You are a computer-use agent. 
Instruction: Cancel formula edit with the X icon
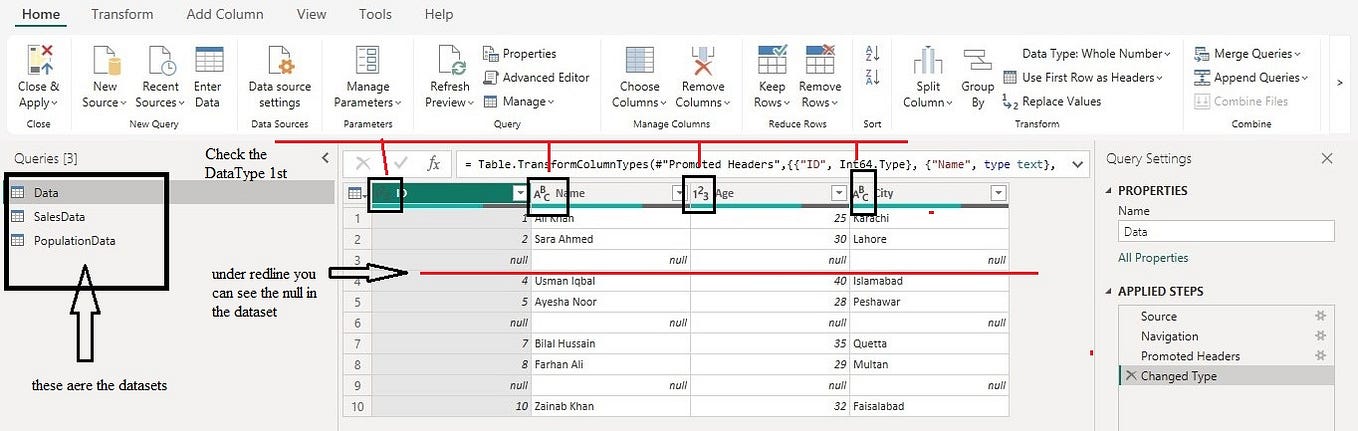tap(363, 163)
